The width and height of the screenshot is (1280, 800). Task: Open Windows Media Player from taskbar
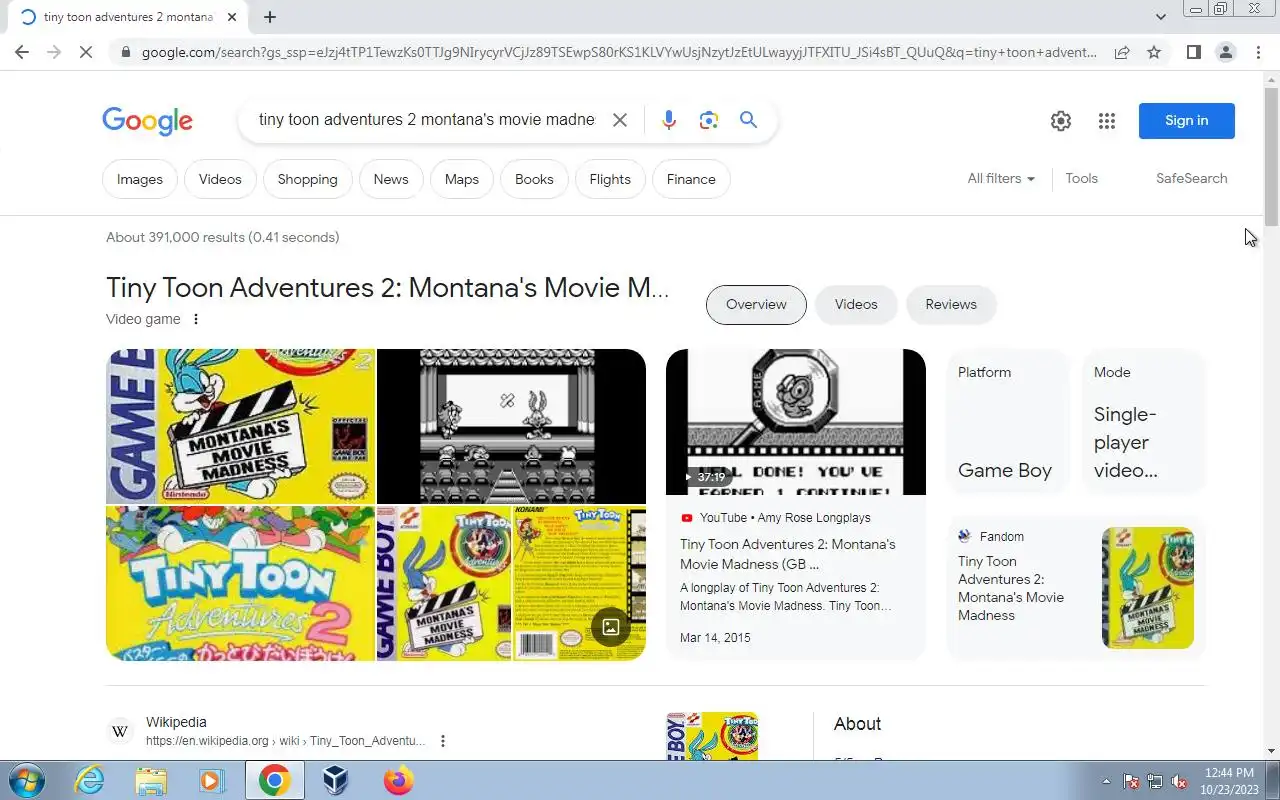coord(212,780)
